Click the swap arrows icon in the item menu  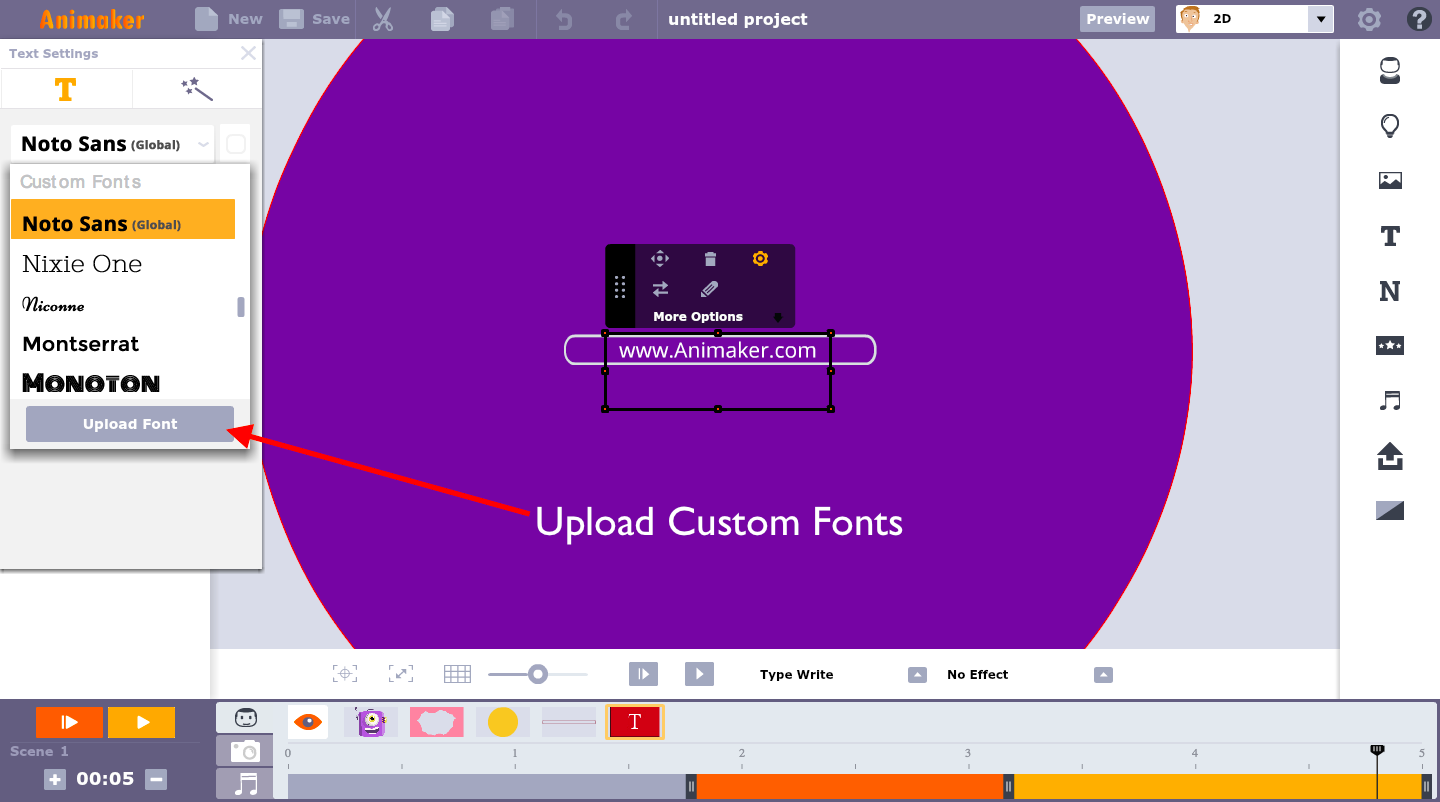click(x=660, y=289)
